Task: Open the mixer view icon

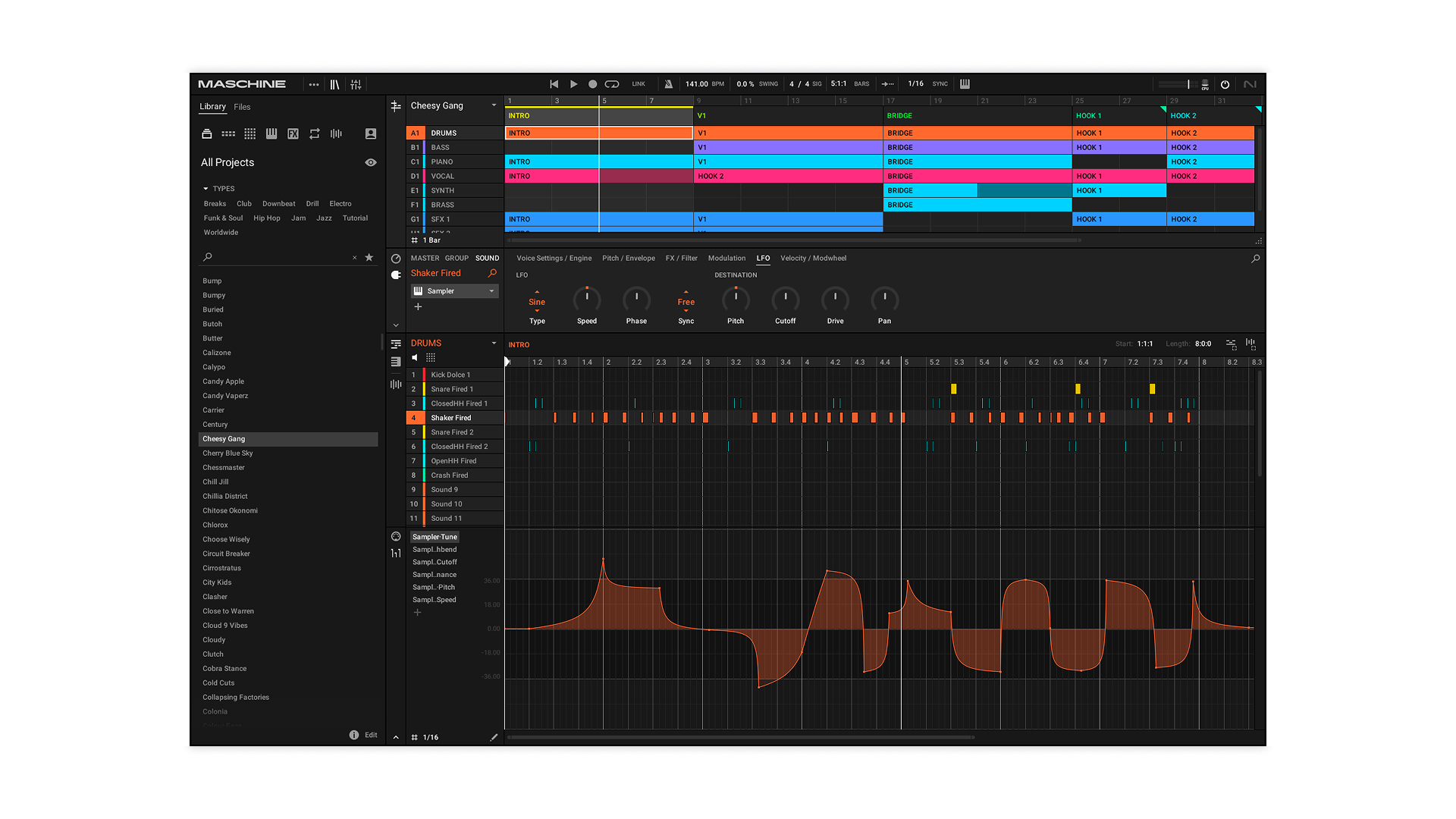Action: [356, 84]
